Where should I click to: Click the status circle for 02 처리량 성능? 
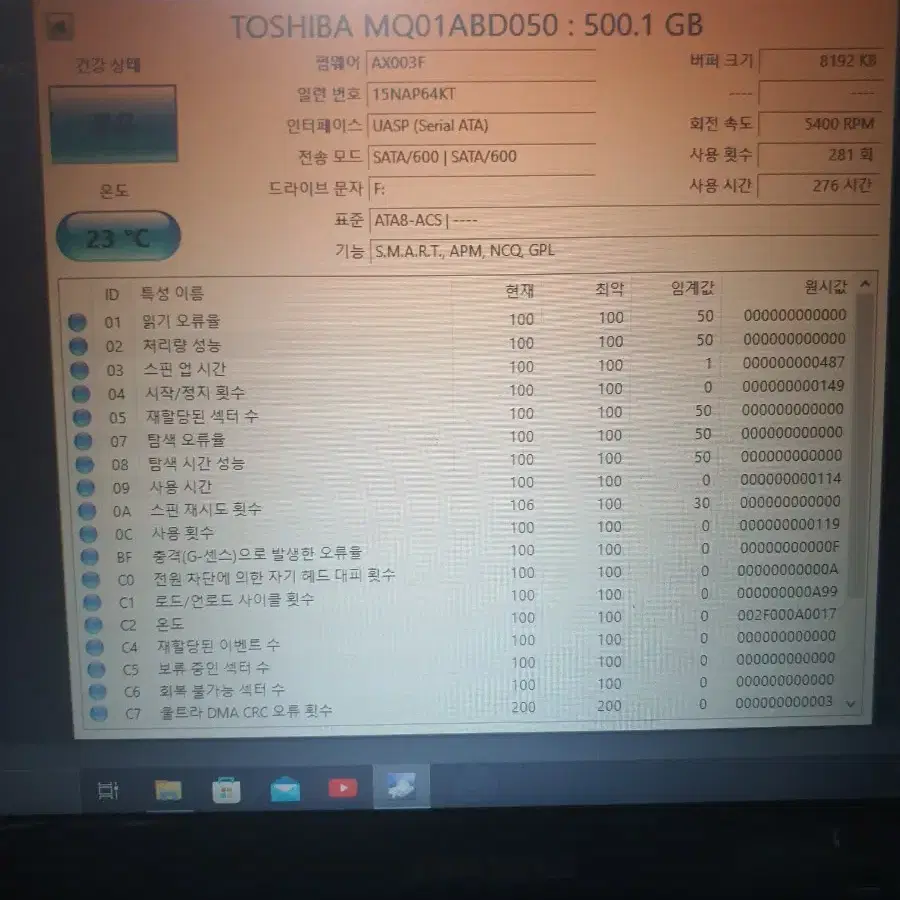tap(79, 346)
